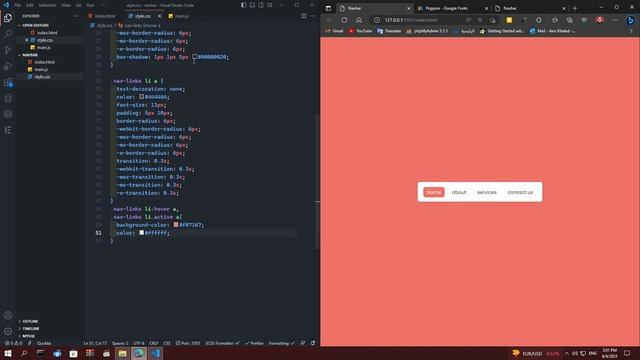The height and width of the screenshot is (360, 640).
Task: Switch to the index.html editor tab
Action: [102, 16]
